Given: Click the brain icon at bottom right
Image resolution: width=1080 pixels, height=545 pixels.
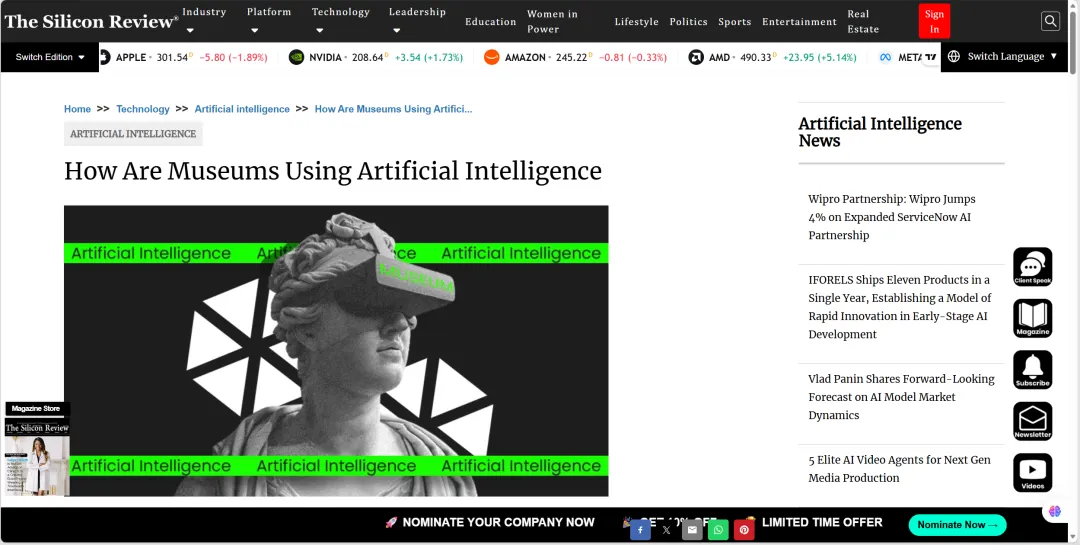Looking at the screenshot, I should (1055, 511).
